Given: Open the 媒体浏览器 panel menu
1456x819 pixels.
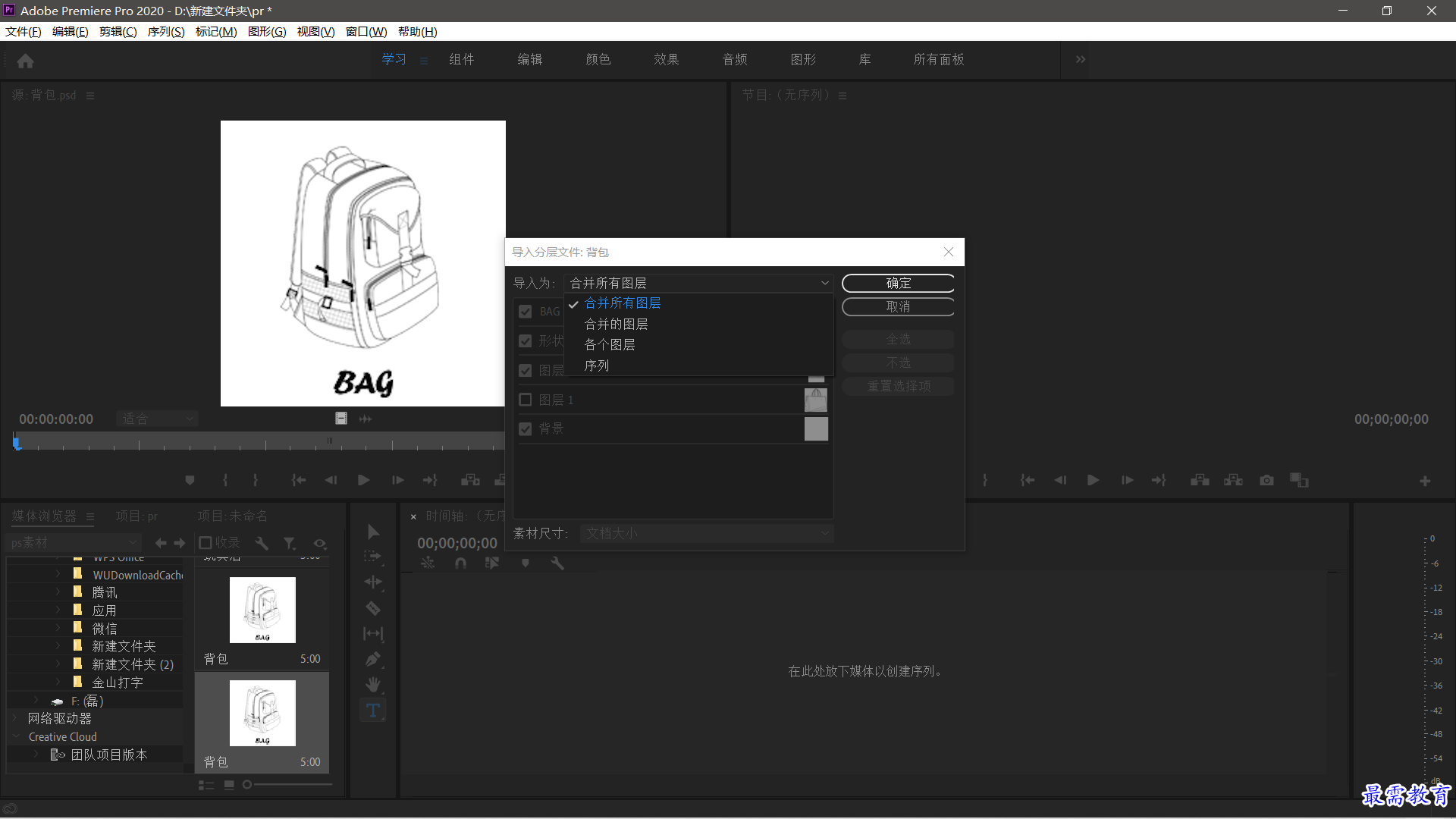Looking at the screenshot, I should 90,516.
